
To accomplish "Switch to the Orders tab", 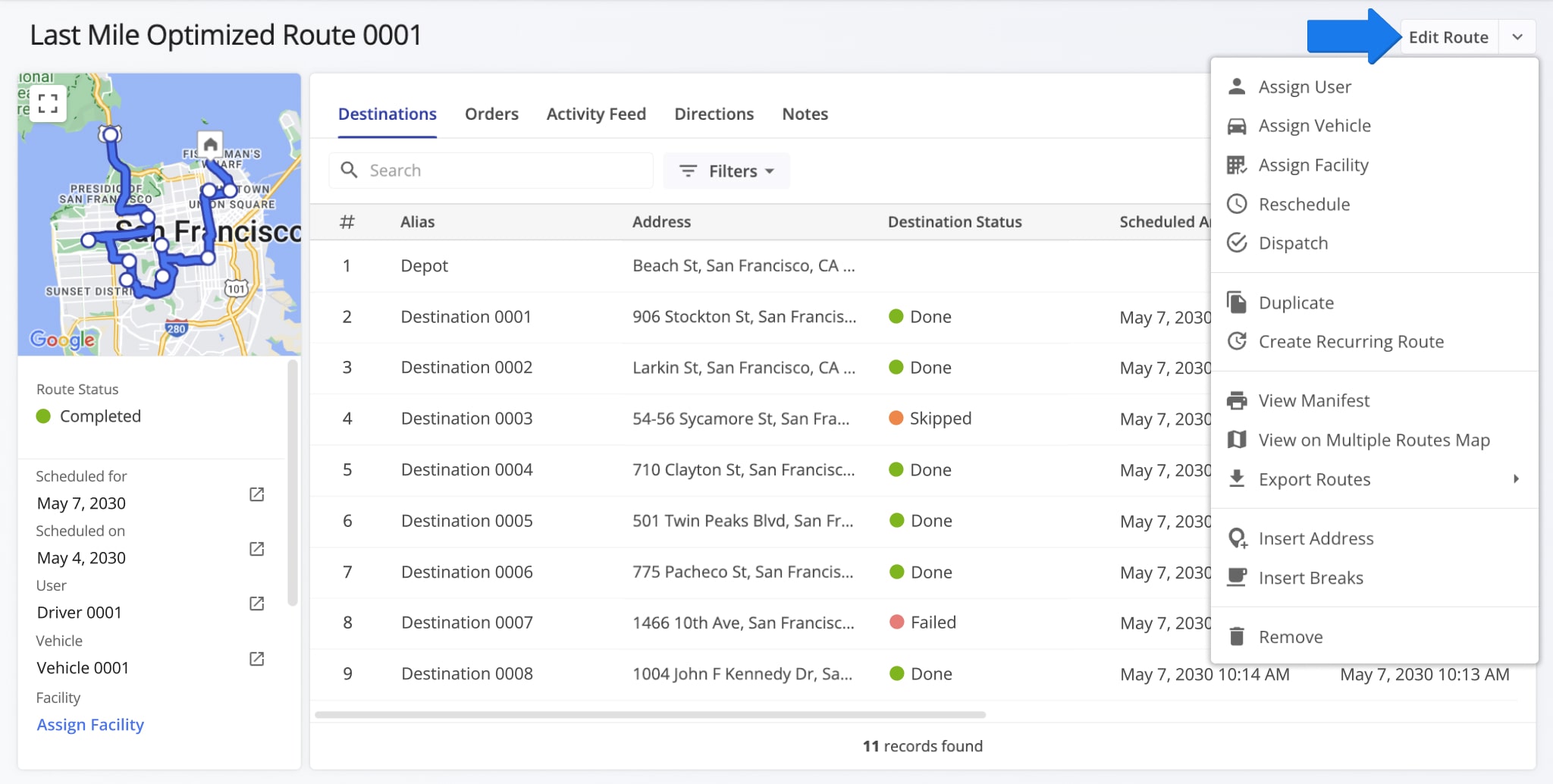I will [x=491, y=114].
